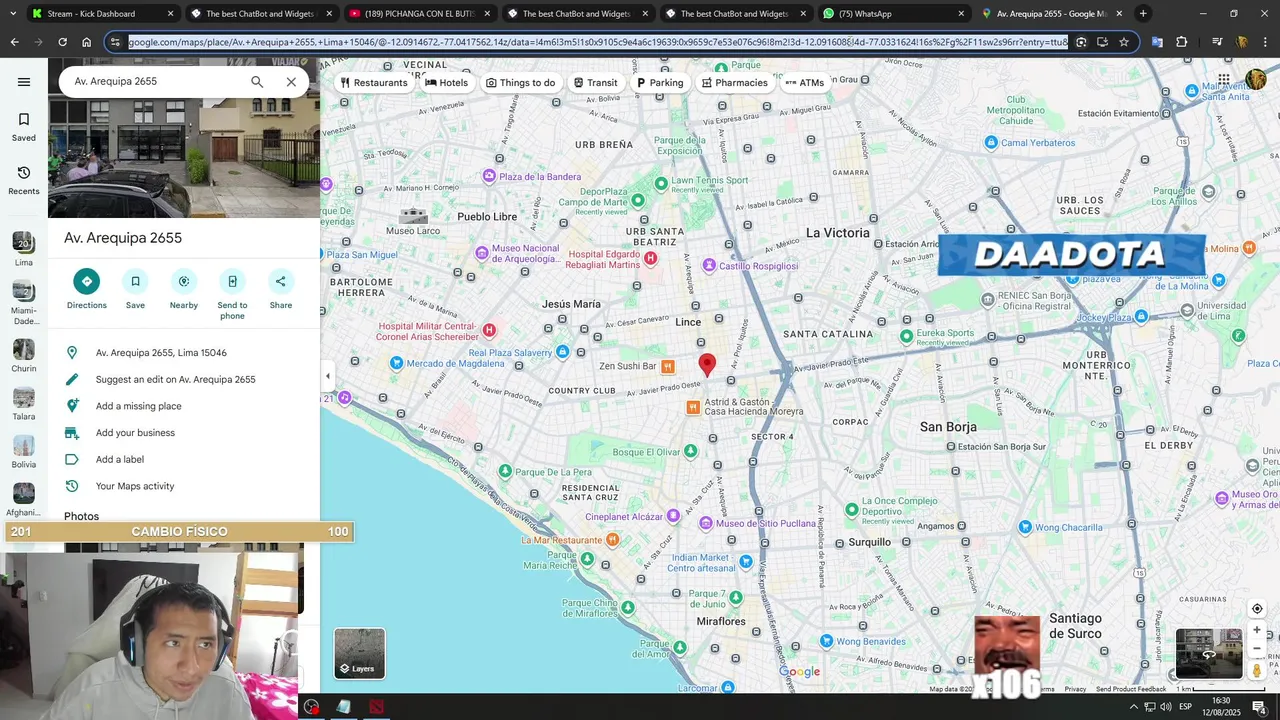Filter map by ATMs
The height and width of the screenshot is (720, 1280).
(x=805, y=83)
